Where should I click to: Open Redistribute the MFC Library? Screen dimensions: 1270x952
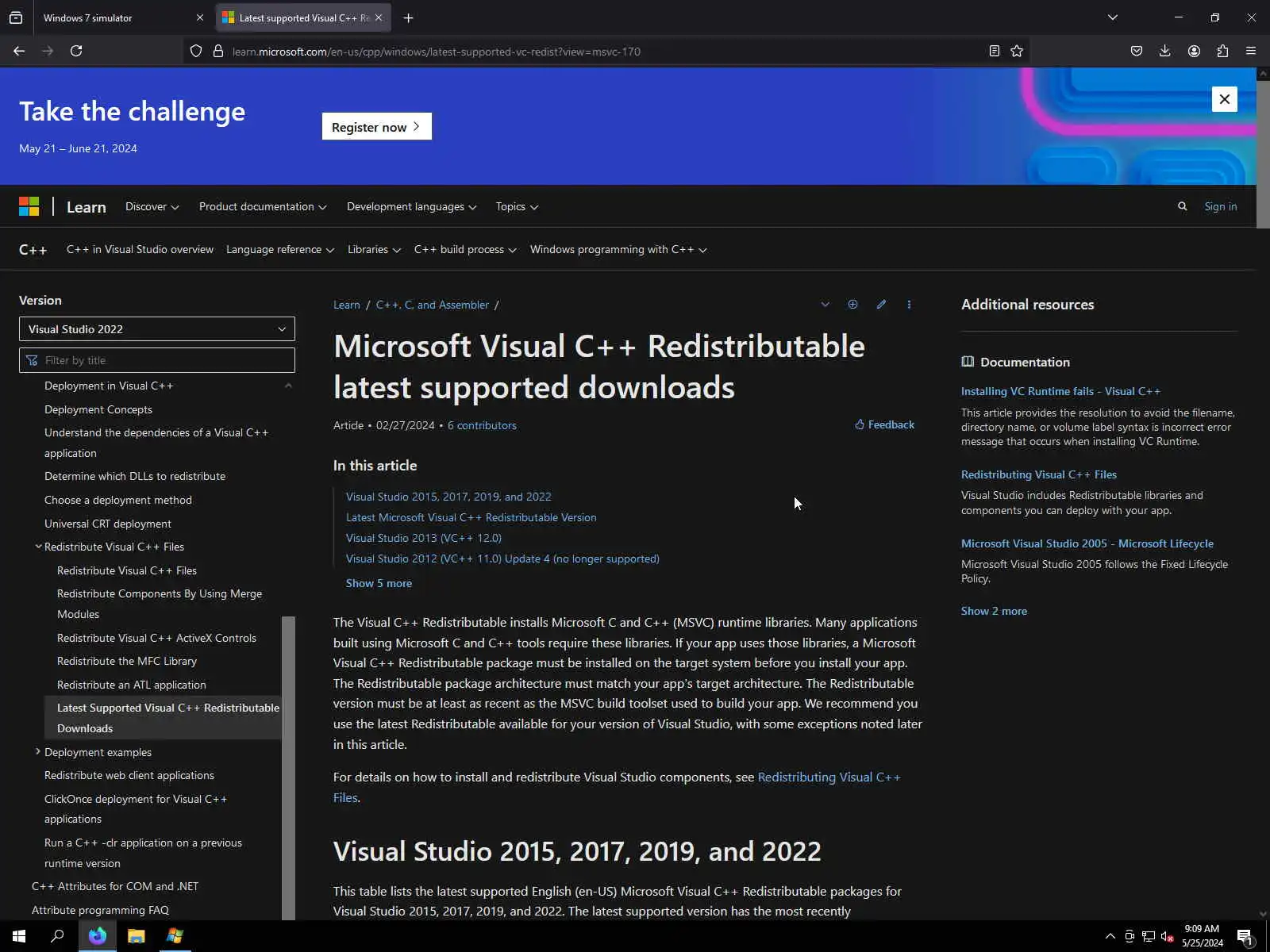[x=127, y=661]
